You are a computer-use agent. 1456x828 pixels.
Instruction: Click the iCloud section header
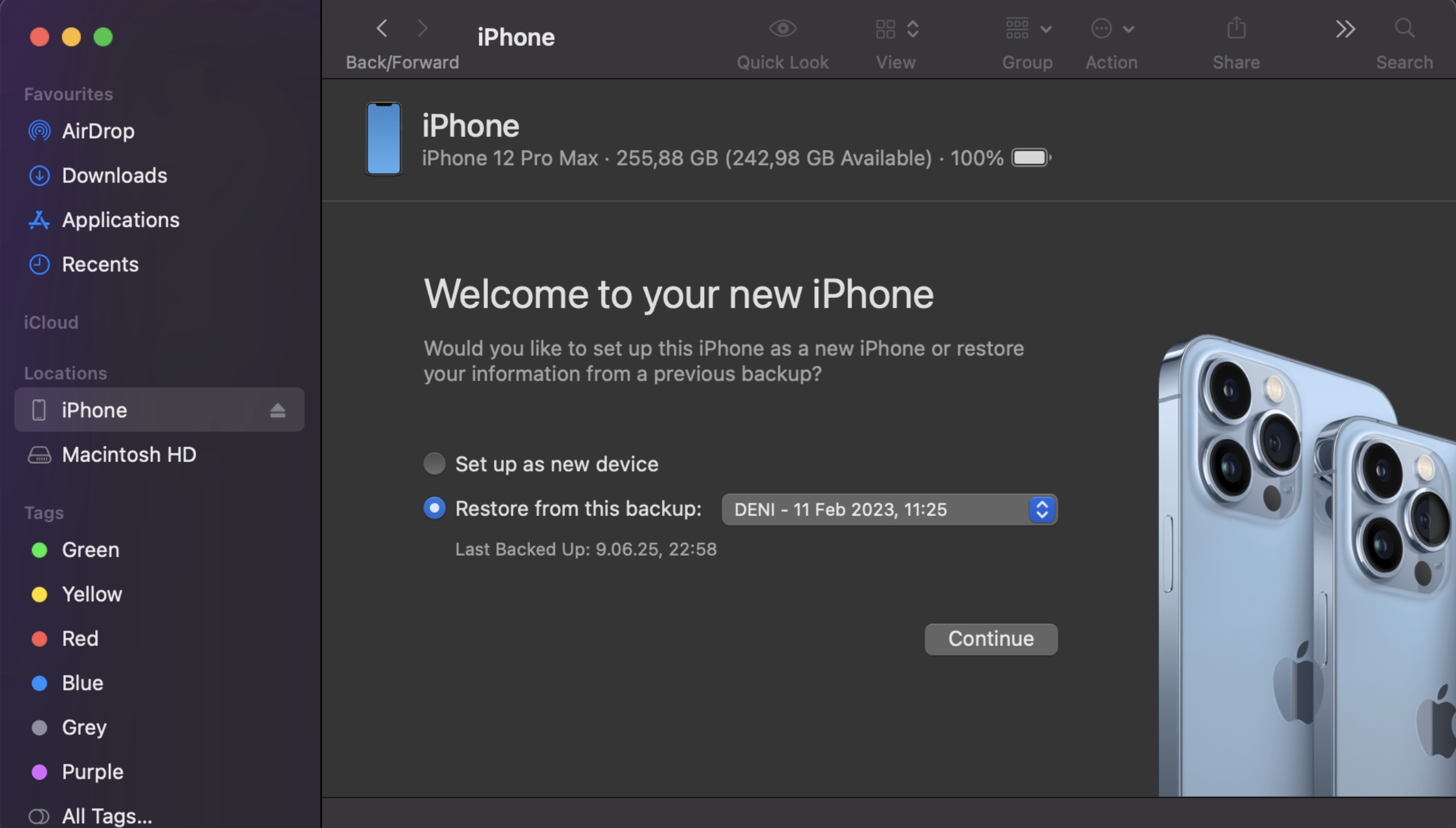pyautogui.click(x=51, y=323)
